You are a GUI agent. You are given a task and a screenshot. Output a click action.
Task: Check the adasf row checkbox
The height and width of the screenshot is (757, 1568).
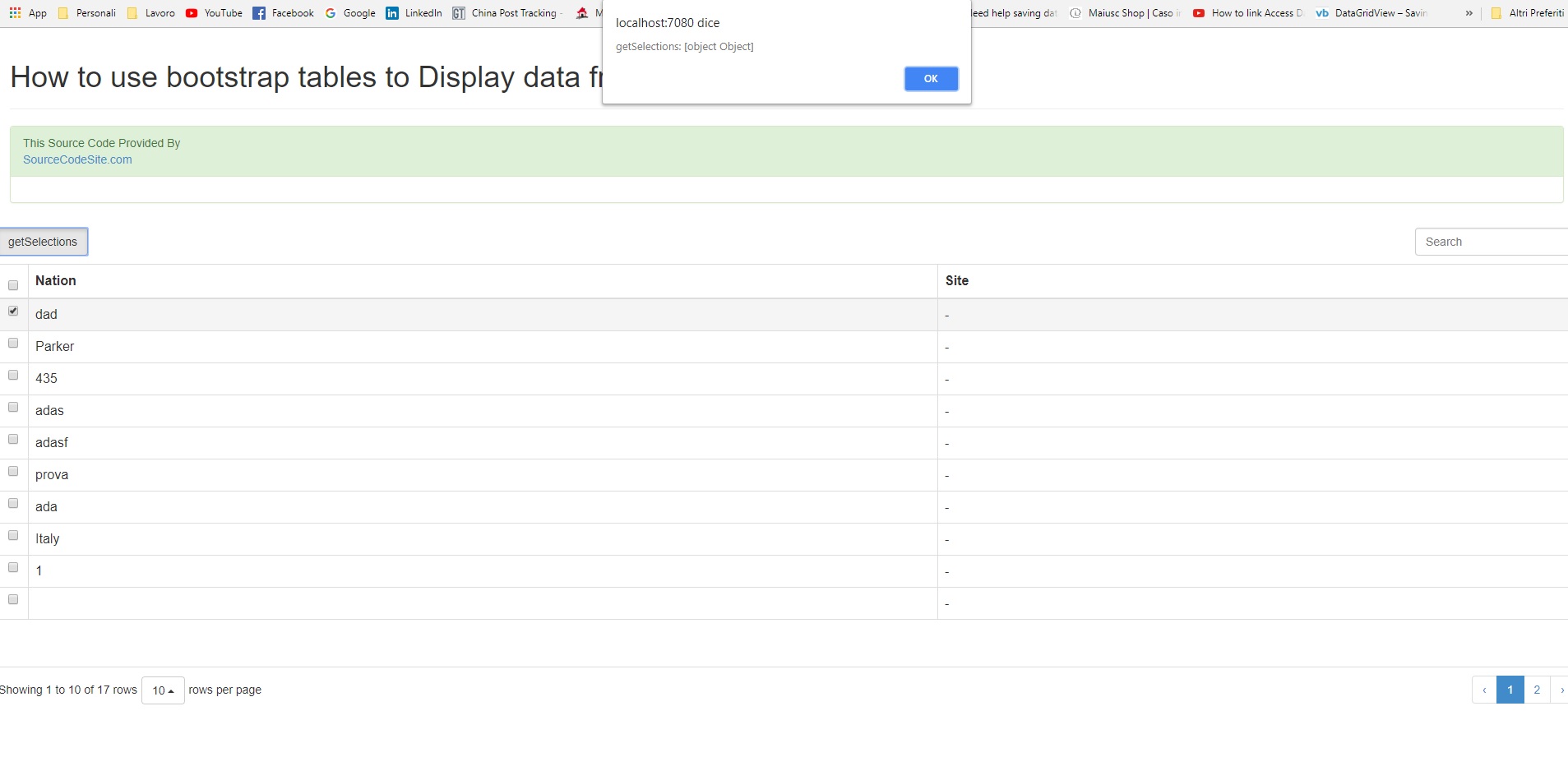point(13,439)
